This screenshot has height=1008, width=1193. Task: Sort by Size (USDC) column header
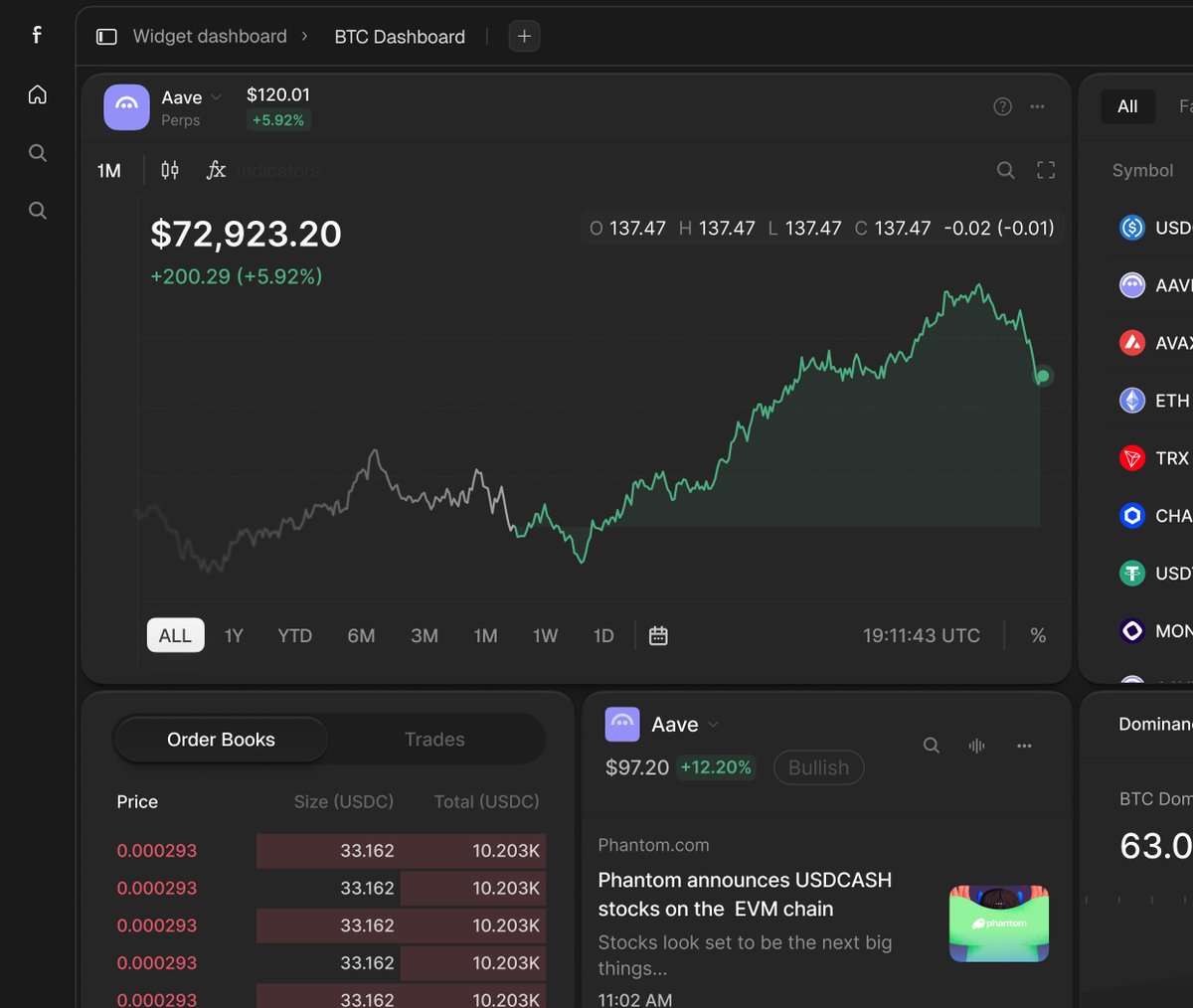tap(344, 802)
